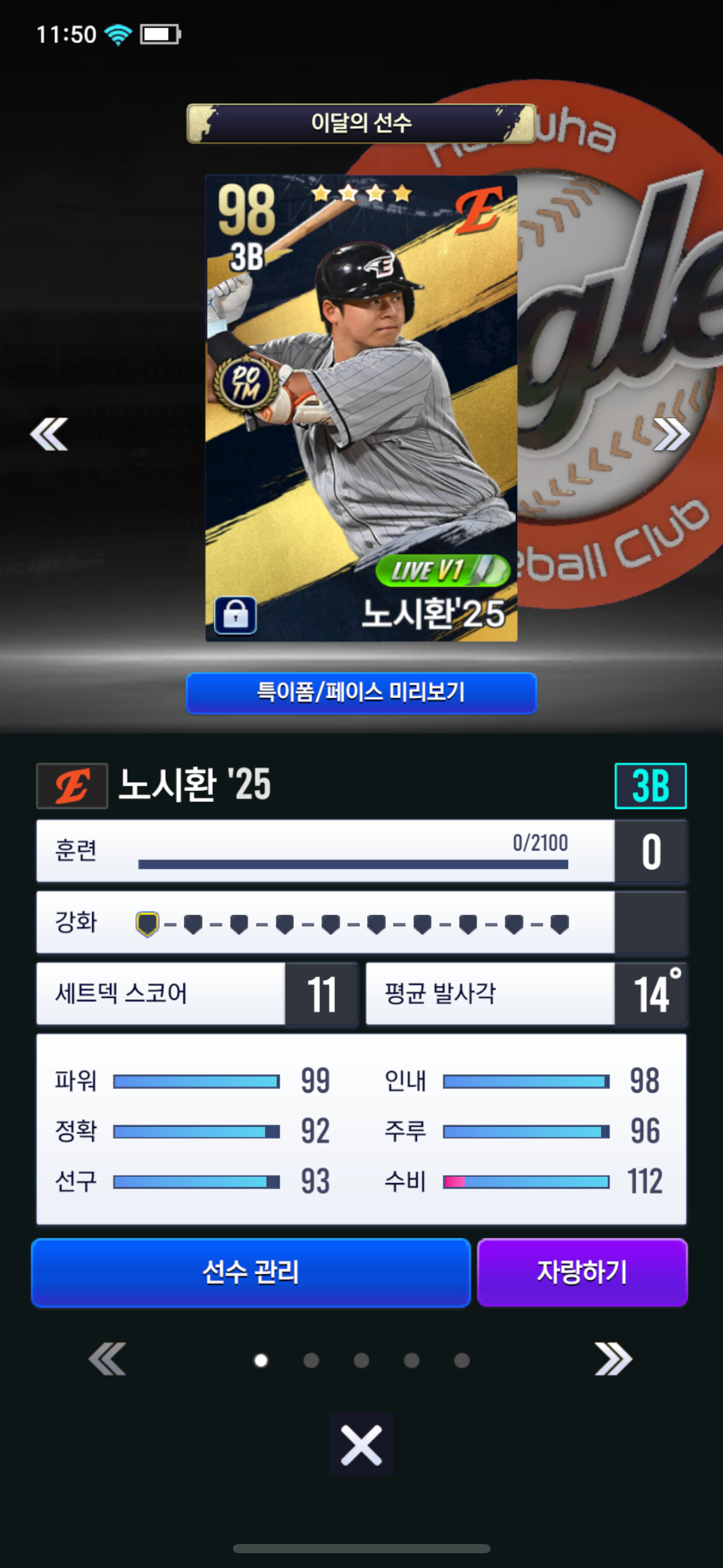Screen dimensions: 723x1568
Task: Select the last enhancement shield slot
Action: (x=559, y=924)
